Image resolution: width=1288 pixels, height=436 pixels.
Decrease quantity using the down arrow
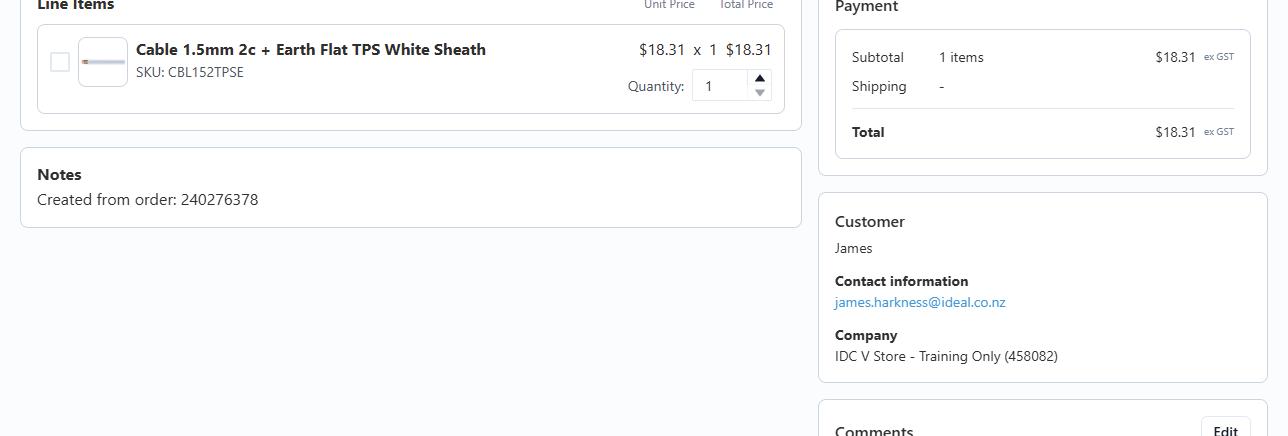tap(760, 93)
